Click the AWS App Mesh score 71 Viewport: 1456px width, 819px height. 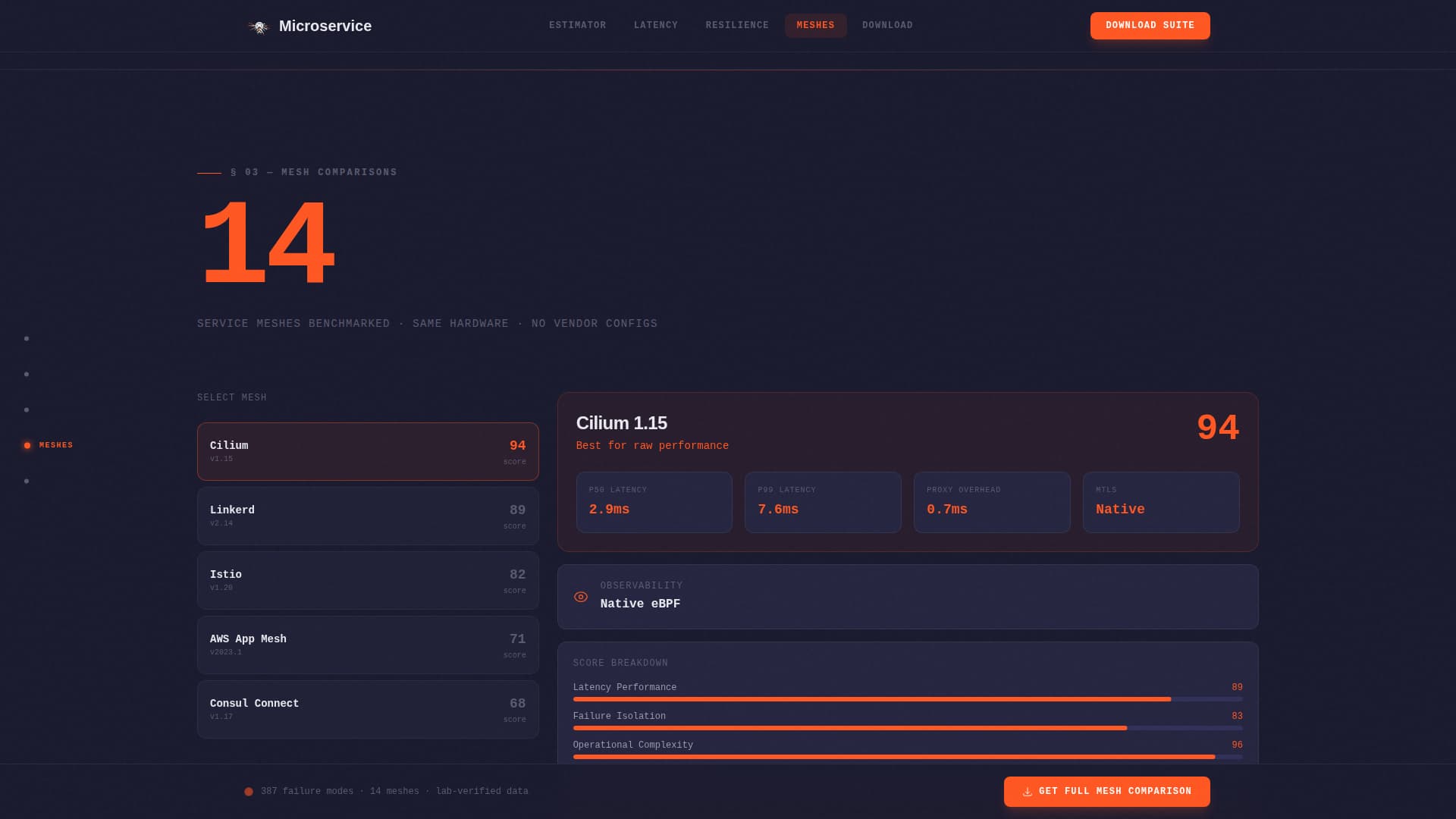[517, 639]
